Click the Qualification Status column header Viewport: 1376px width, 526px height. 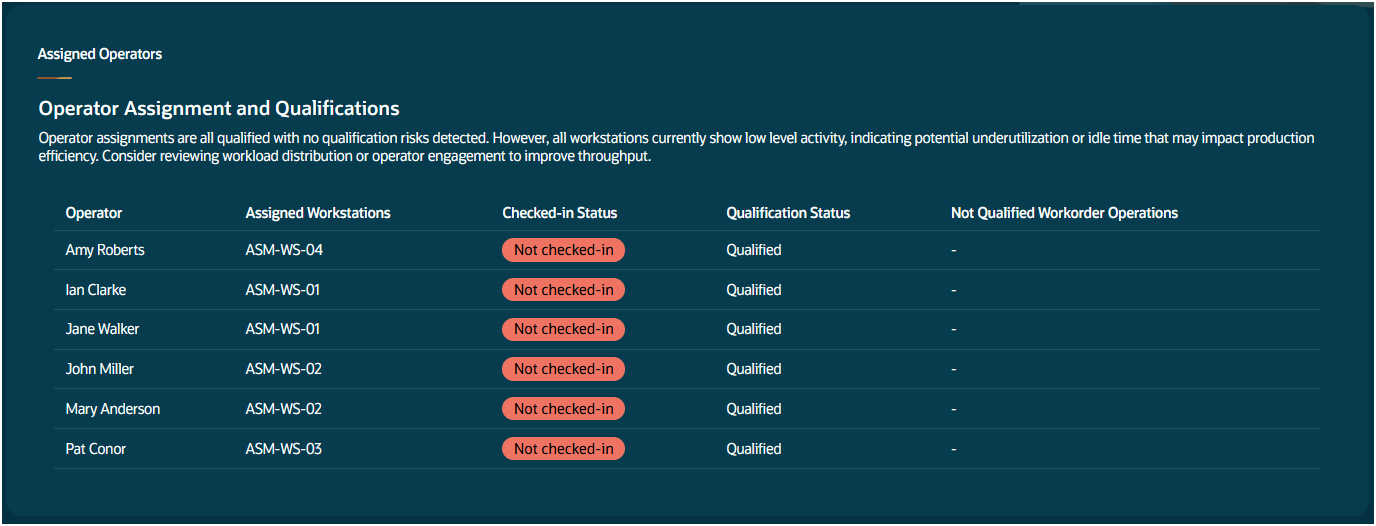(788, 213)
